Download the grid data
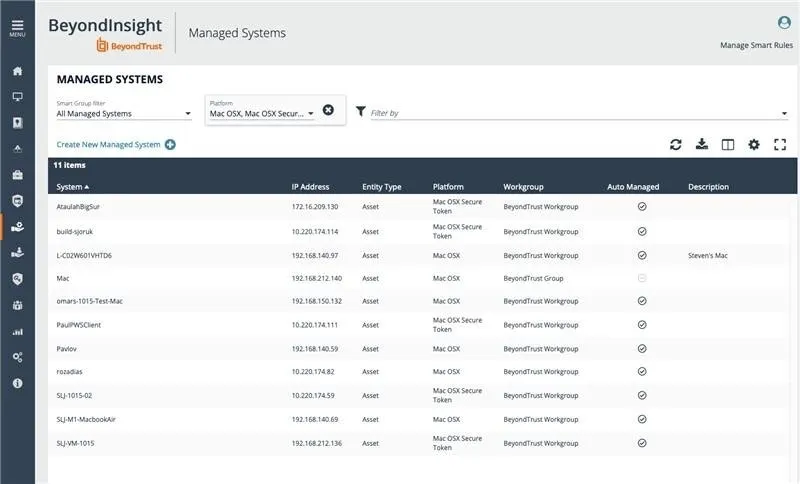Screen dimensions: 800x484 702,144
